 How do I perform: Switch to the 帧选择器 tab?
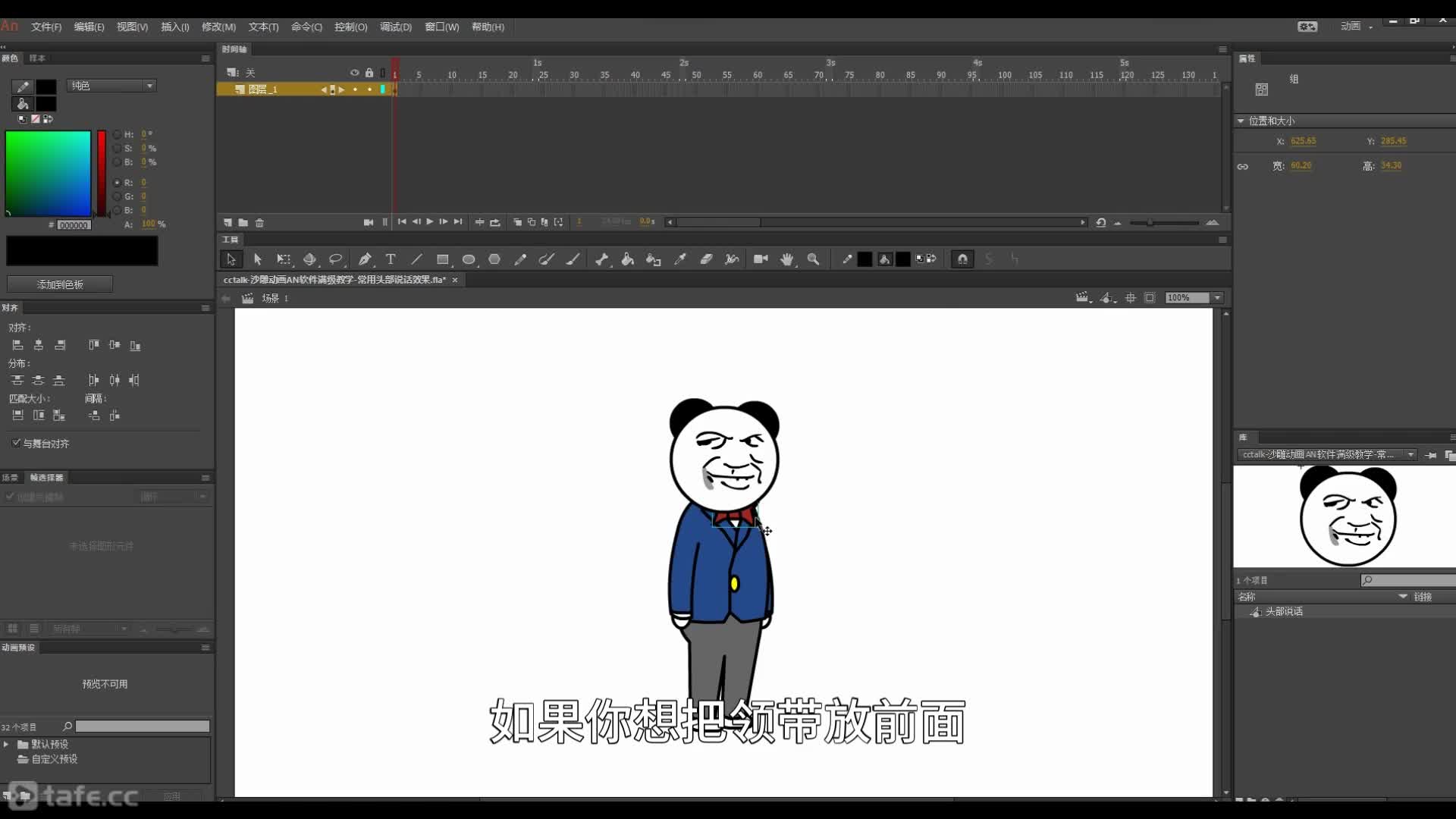[x=47, y=477]
